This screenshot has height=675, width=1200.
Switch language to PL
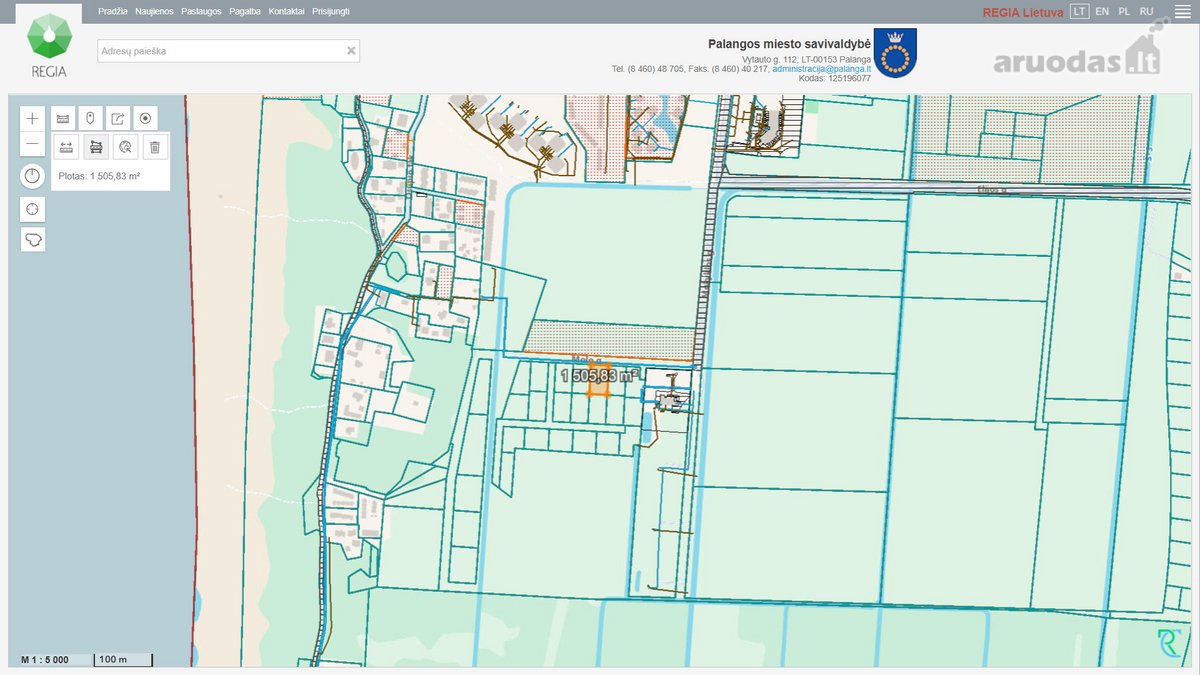pos(1125,11)
